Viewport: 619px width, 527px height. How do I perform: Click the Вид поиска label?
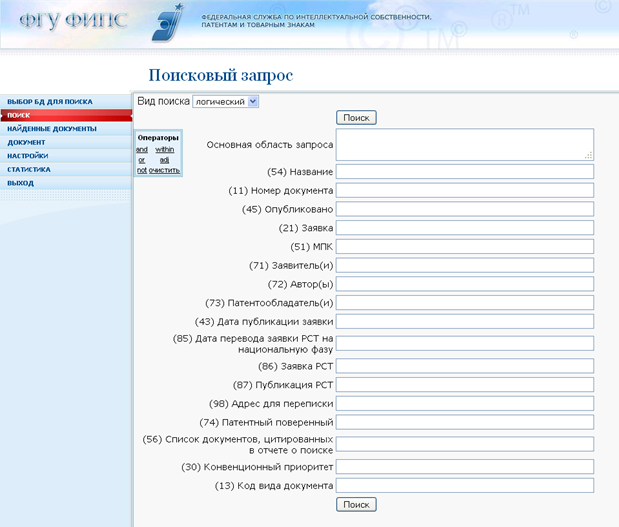(x=163, y=101)
